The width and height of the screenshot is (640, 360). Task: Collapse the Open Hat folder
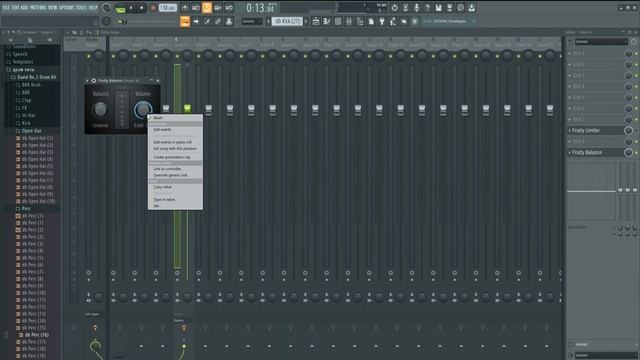click(x=31, y=131)
